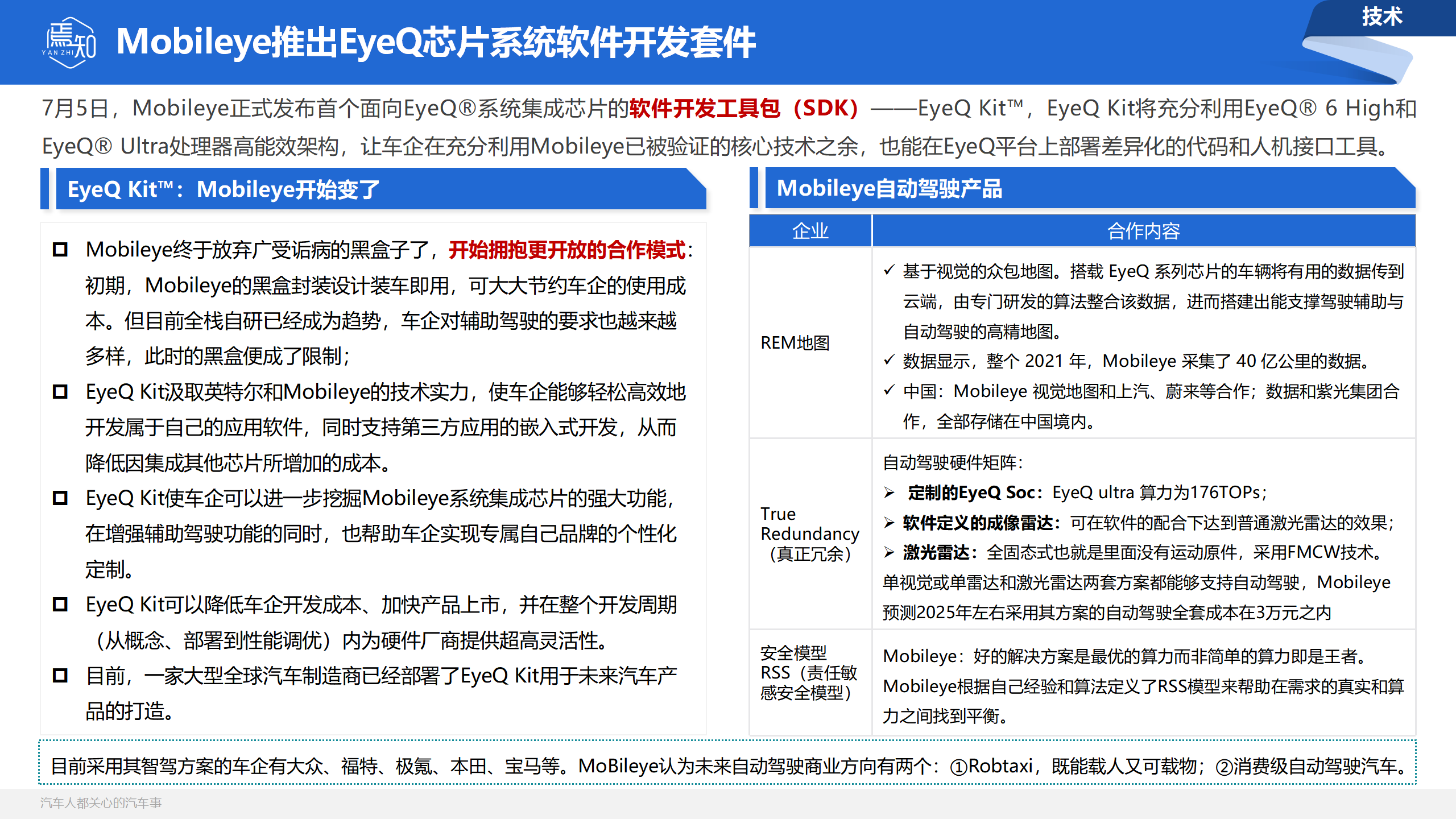Click the intro text starting '7月5日，Mobileye正式发布'
Screen dimensions: 1456x819
[x=729, y=127]
